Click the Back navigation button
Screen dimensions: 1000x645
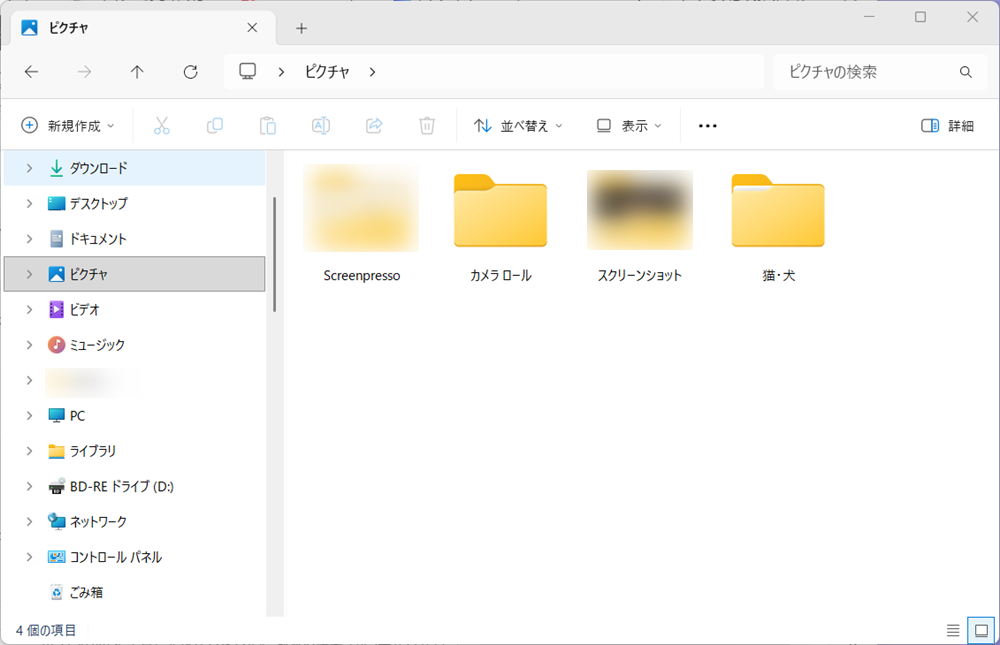click(x=31, y=71)
